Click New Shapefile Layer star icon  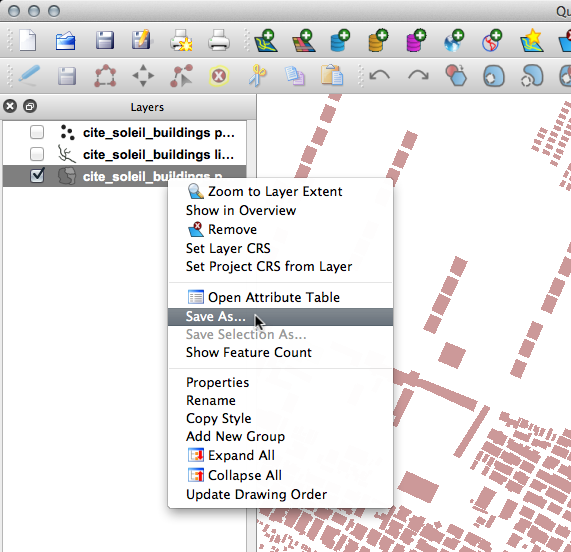click(x=531, y=40)
